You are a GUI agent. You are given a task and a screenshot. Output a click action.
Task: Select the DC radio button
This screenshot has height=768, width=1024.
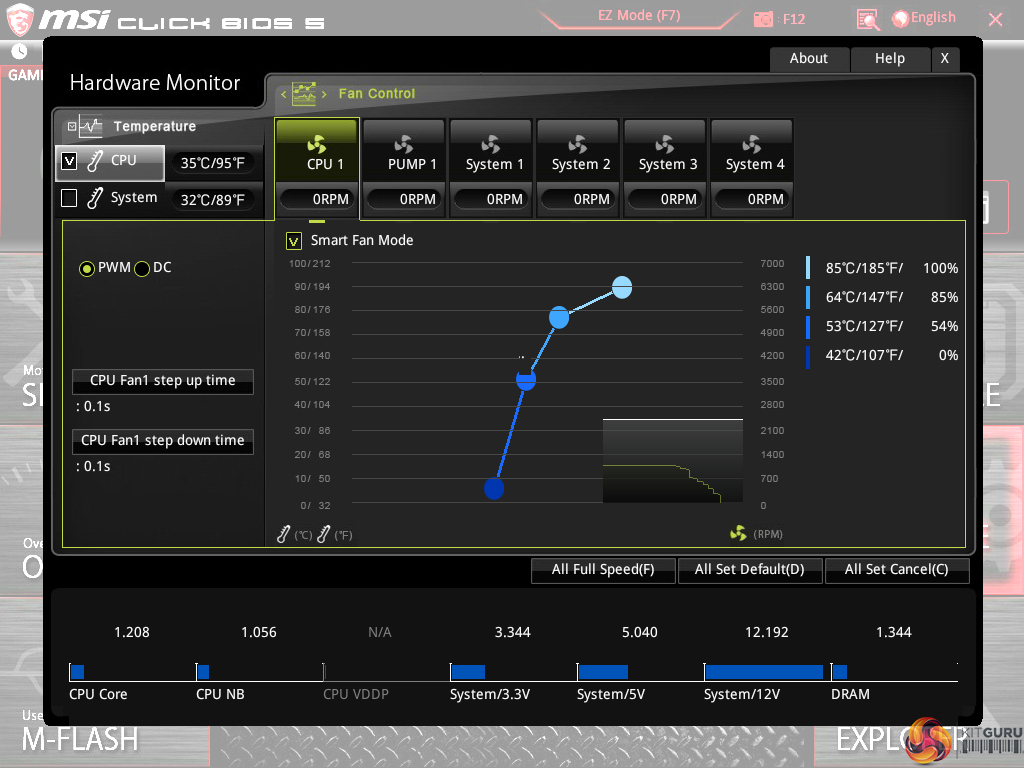pyautogui.click(x=142, y=268)
